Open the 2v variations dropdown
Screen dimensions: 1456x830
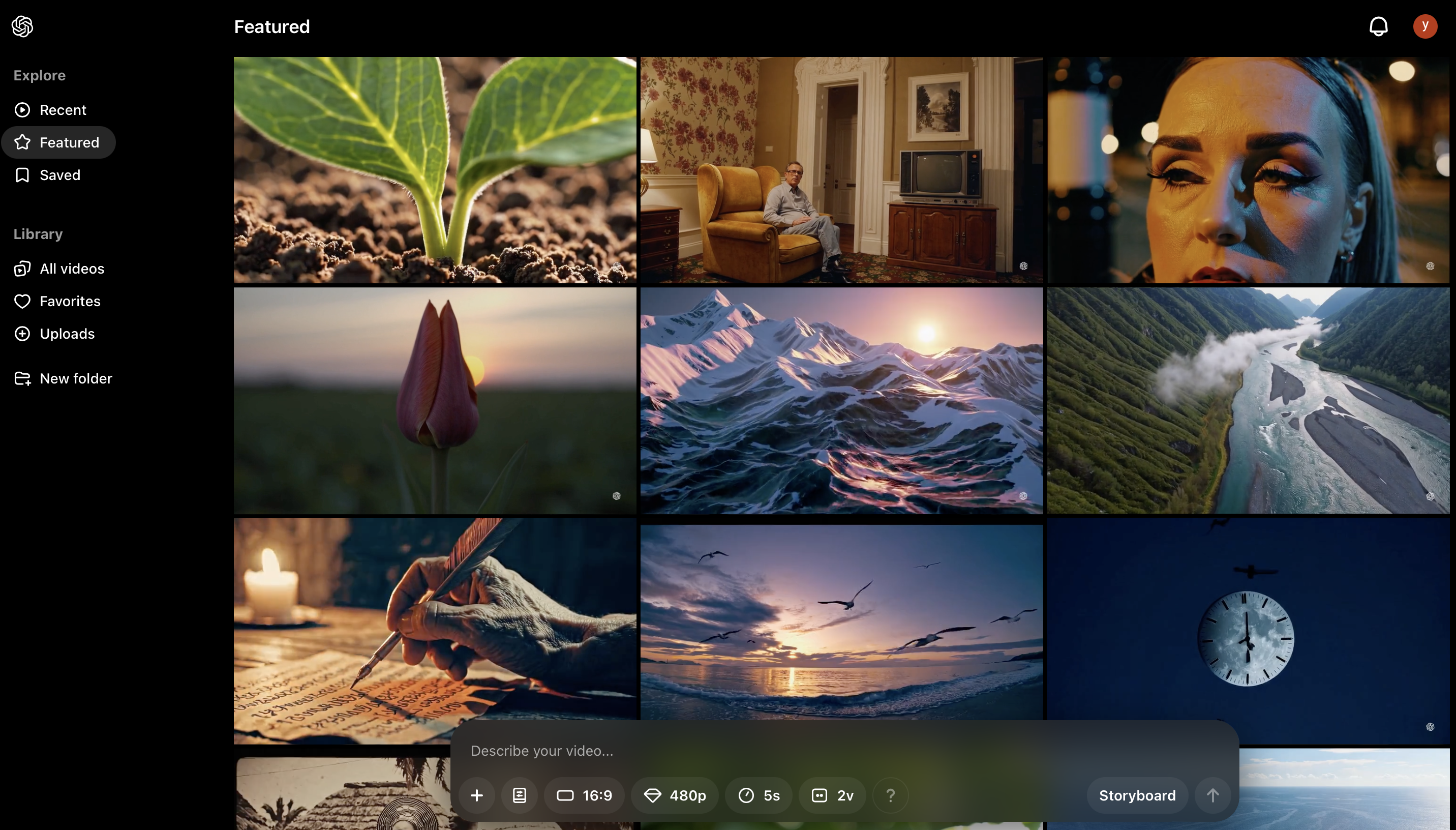point(832,795)
